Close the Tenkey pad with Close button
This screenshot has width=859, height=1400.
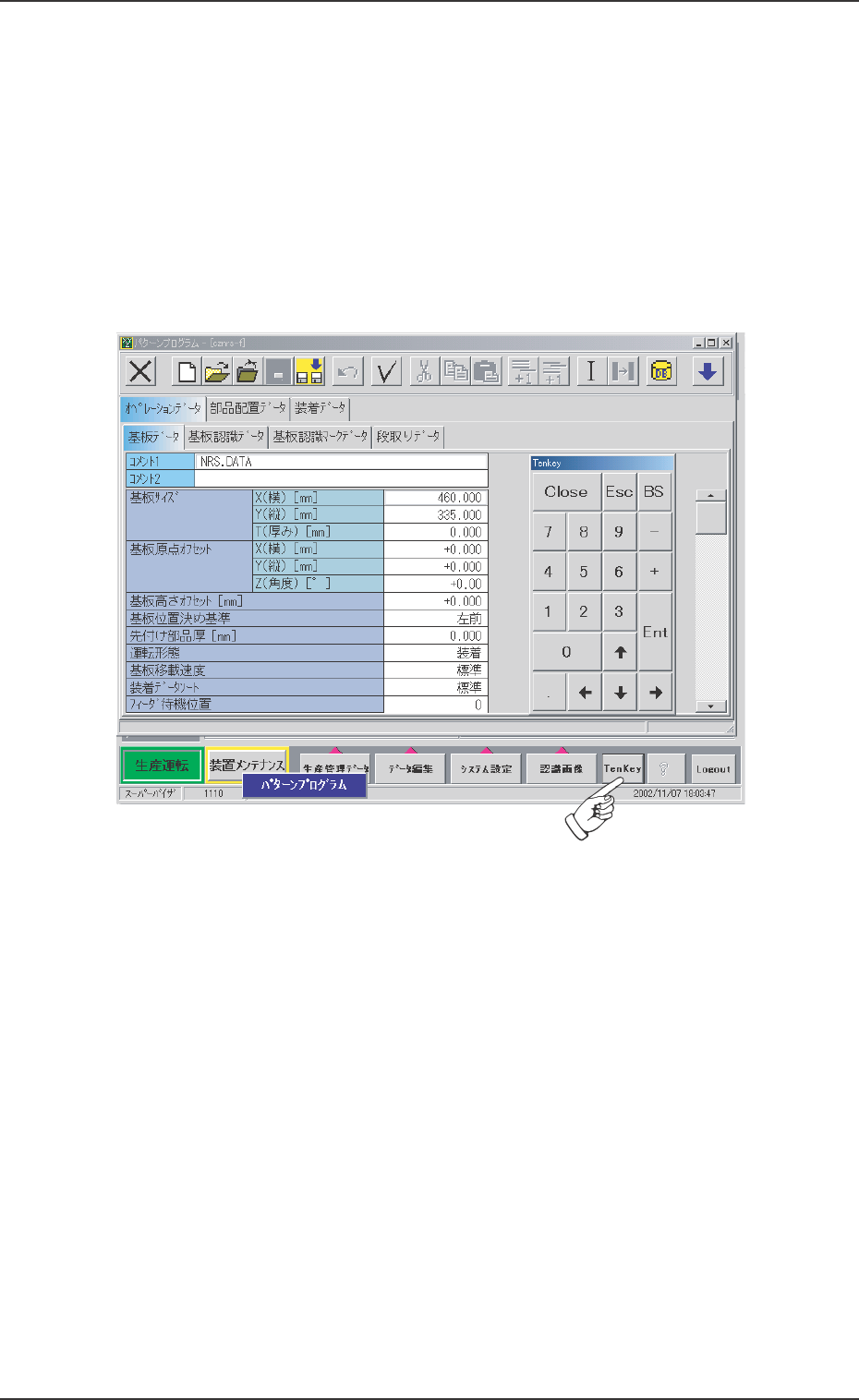click(x=566, y=492)
